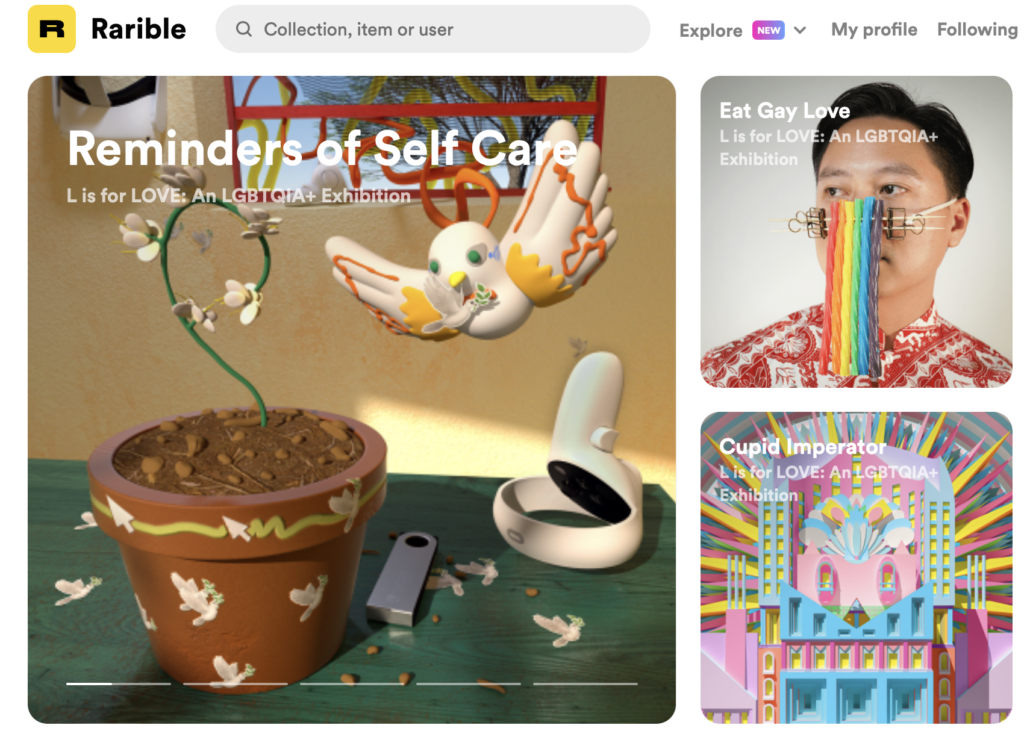Click the NEW badge beside Explore
This screenshot has height=743, width=1024.
pos(768,30)
